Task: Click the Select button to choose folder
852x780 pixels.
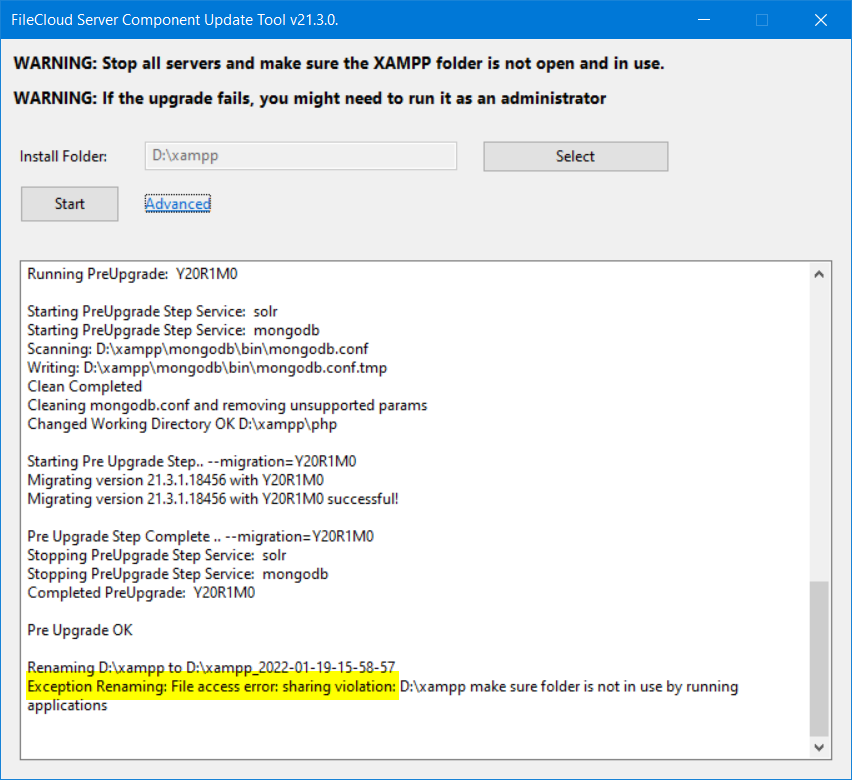Action: point(575,156)
